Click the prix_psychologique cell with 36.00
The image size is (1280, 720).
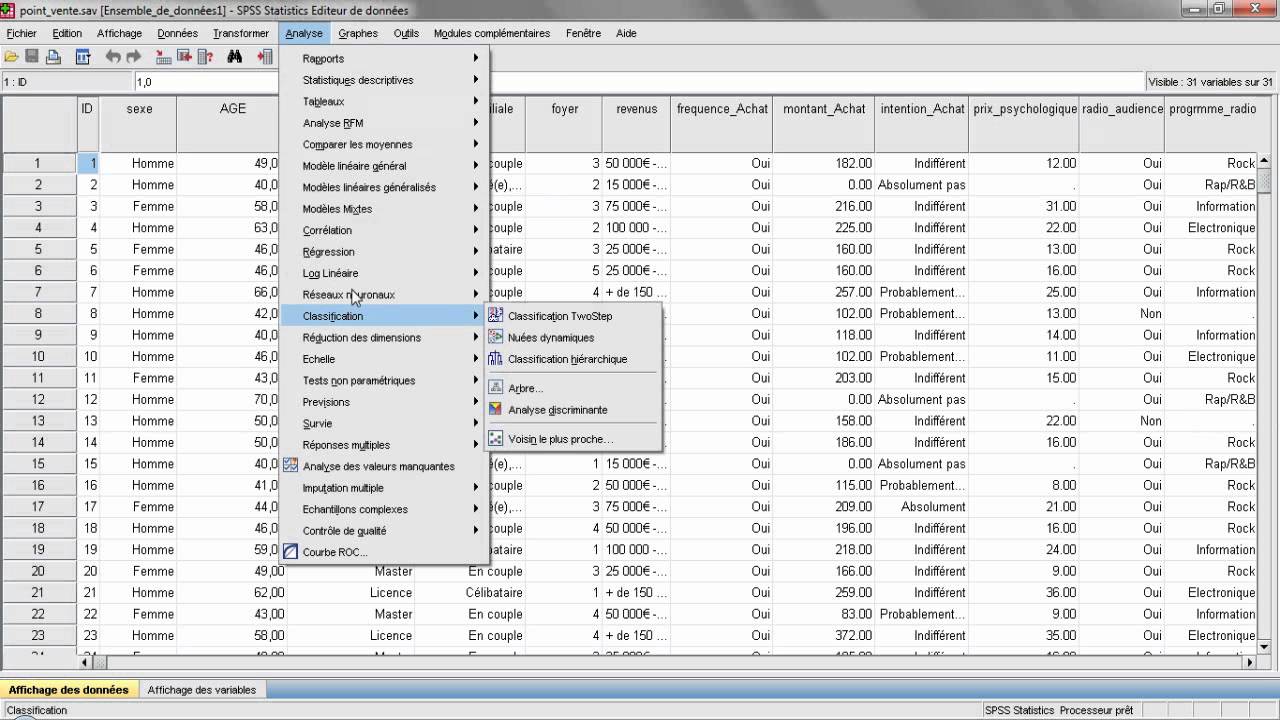1025,592
